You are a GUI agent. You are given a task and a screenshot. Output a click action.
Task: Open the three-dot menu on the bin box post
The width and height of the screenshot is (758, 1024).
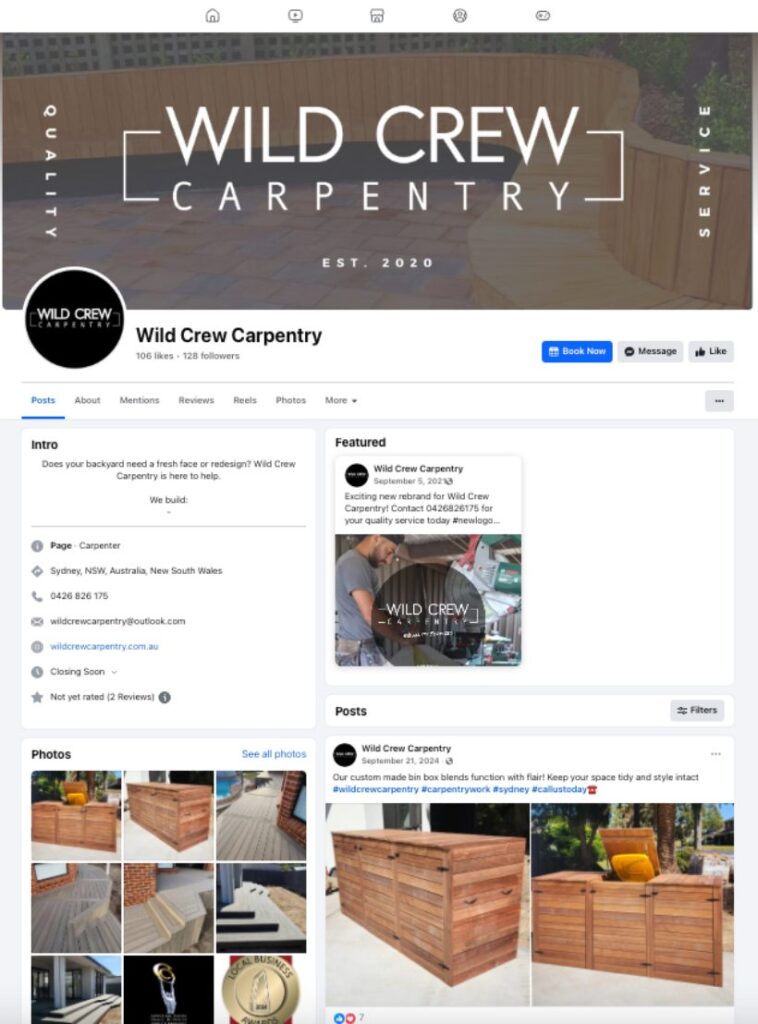click(716, 754)
